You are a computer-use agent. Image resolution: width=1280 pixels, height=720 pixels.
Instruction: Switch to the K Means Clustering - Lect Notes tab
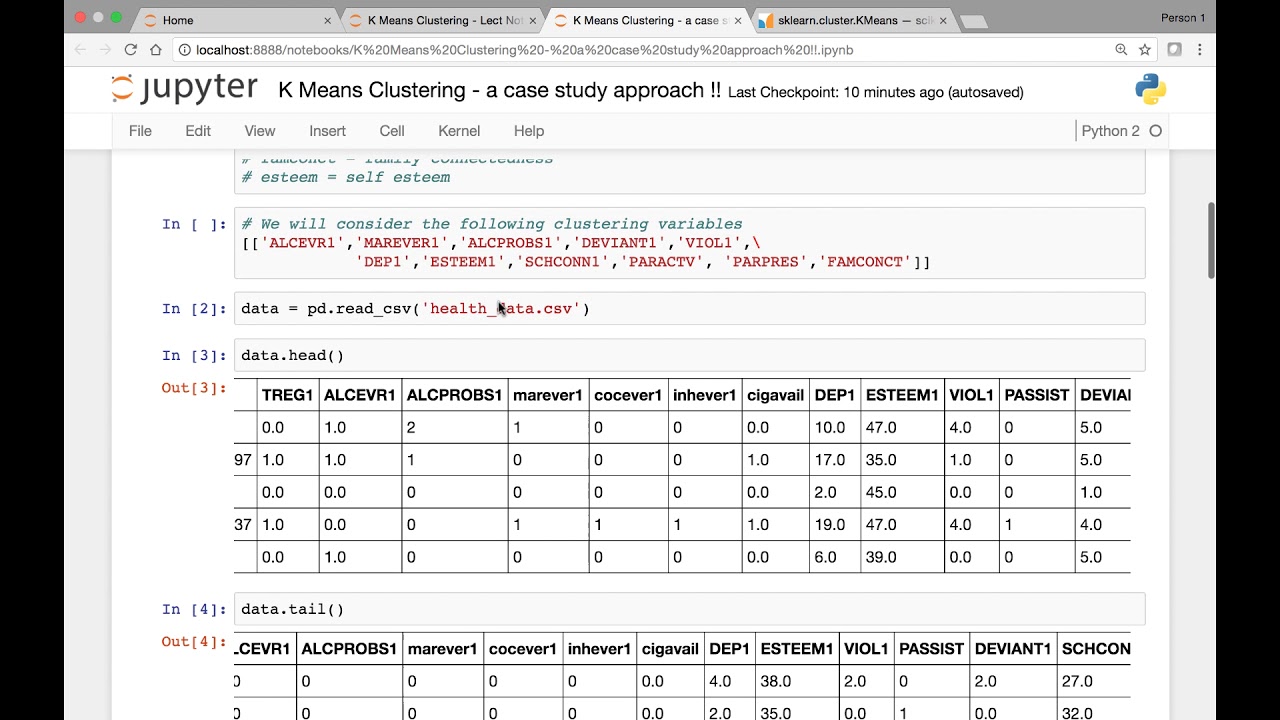coord(440,20)
